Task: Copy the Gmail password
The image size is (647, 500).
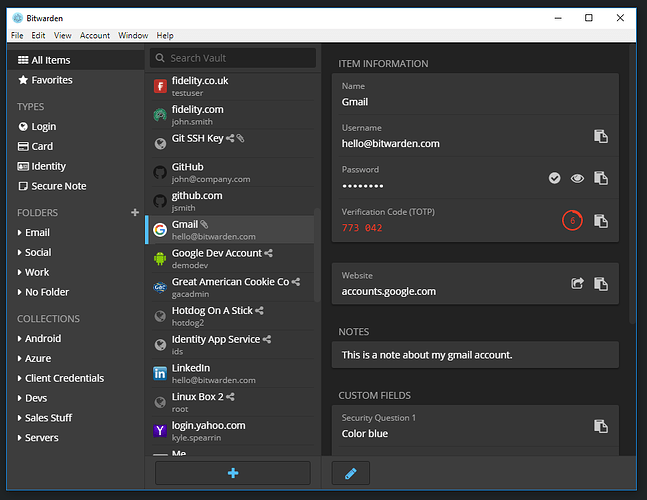Action: click(x=600, y=178)
